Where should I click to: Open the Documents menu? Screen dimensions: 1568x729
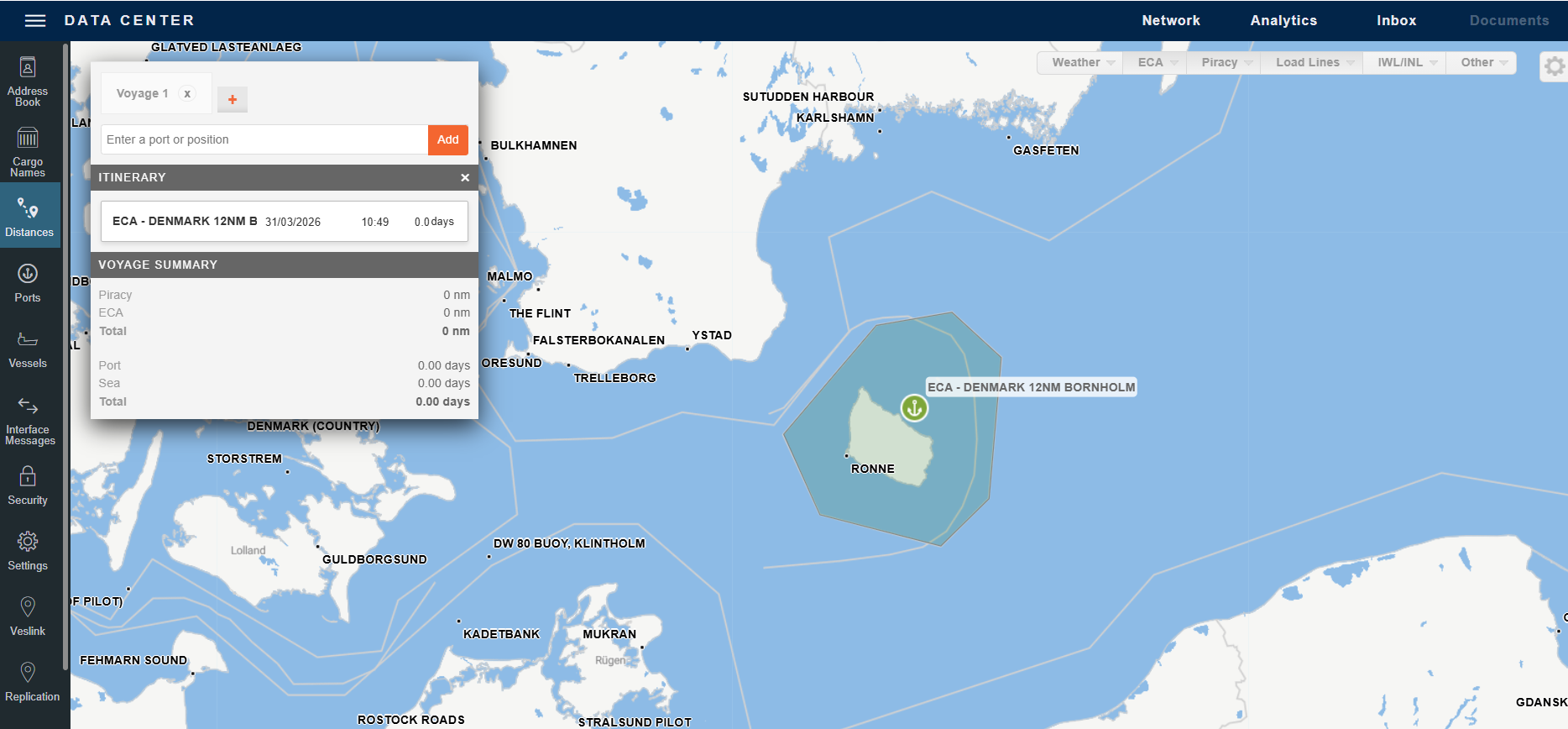coord(1508,20)
